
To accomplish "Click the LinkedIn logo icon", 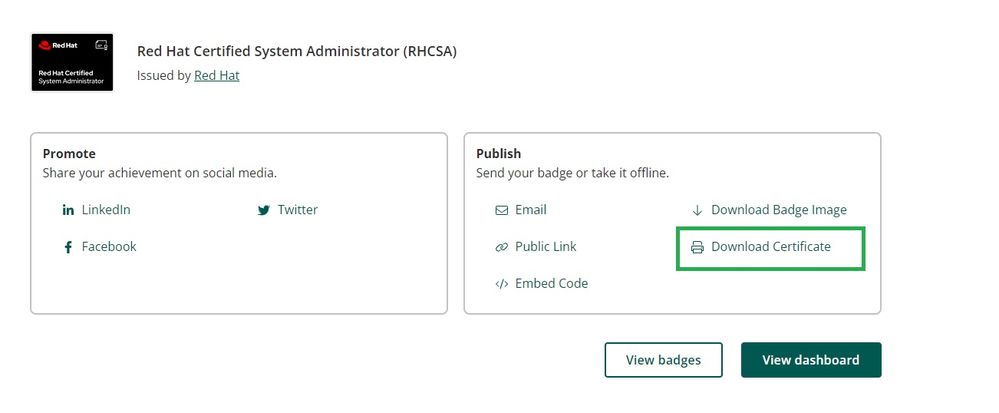I will tap(68, 210).
